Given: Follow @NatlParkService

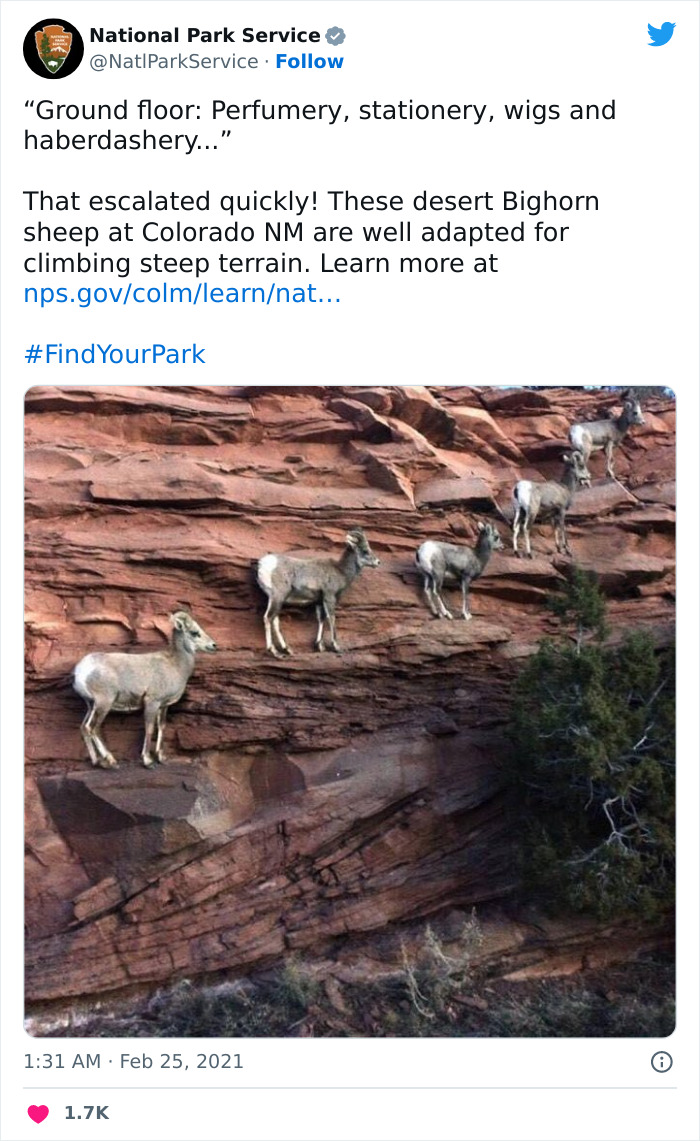Looking at the screenshot, I should tap(310, 61).
